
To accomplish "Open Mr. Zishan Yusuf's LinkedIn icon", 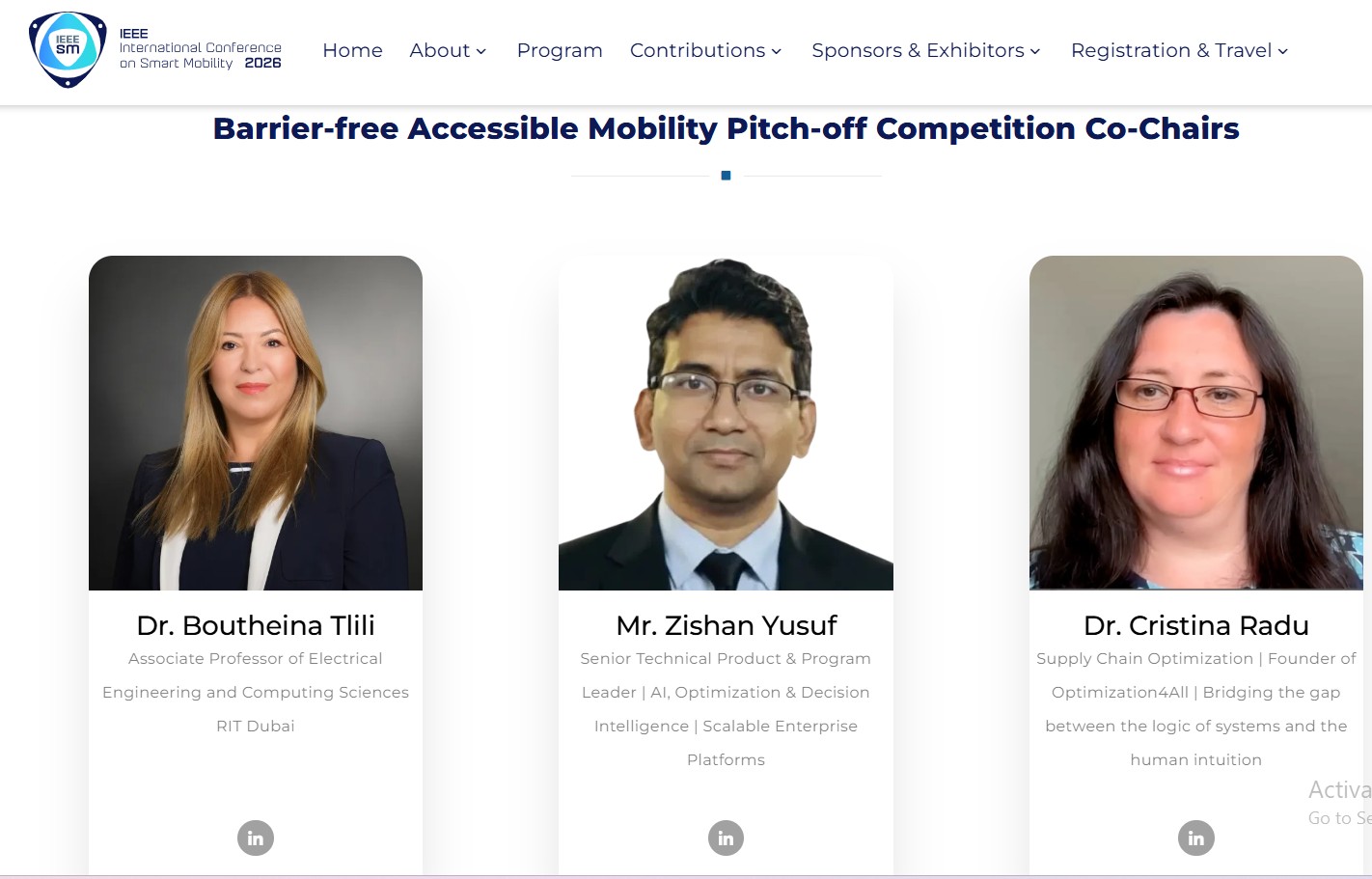I will (x=726, y=838).
